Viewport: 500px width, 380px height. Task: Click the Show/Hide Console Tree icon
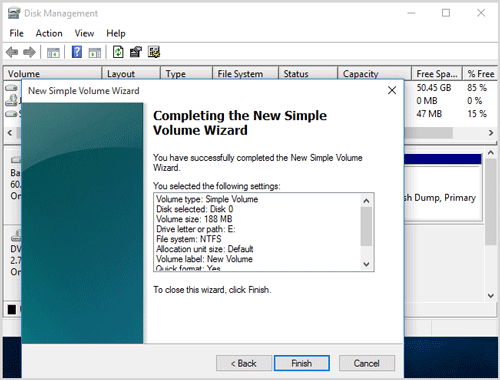point(53,52)
